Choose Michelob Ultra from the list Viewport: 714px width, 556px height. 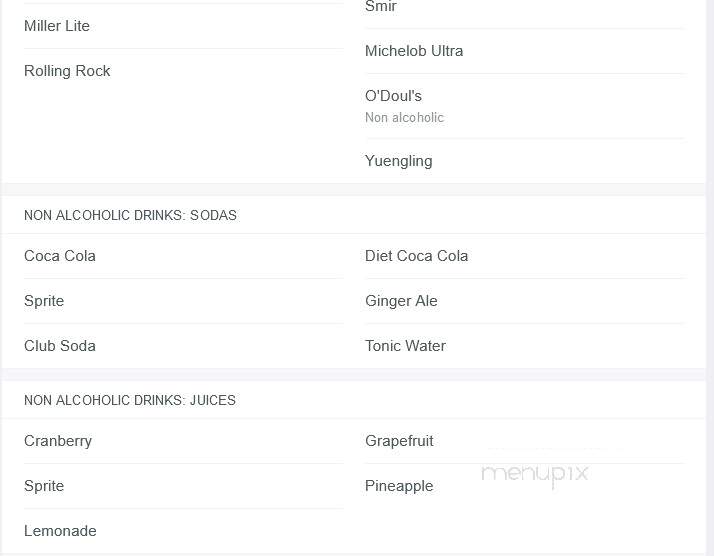coord(414,51)
